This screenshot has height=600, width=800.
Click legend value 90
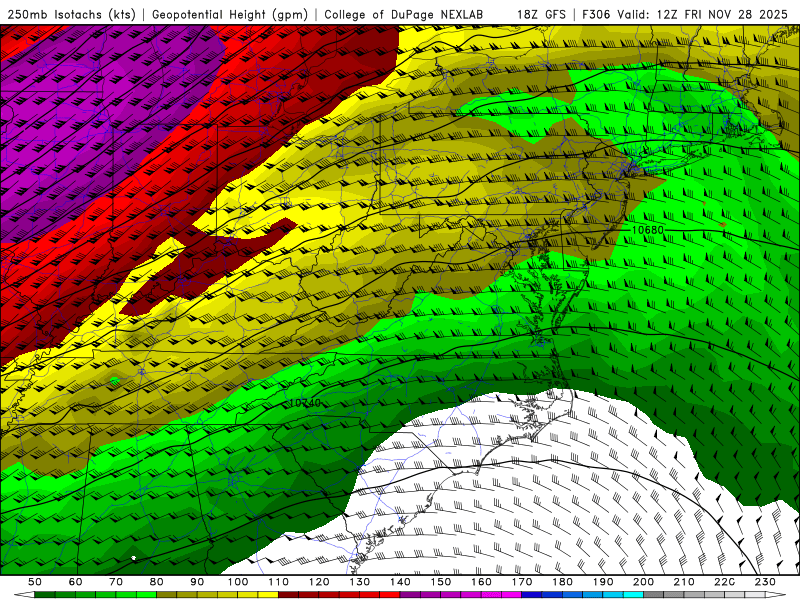click(197, 582)
